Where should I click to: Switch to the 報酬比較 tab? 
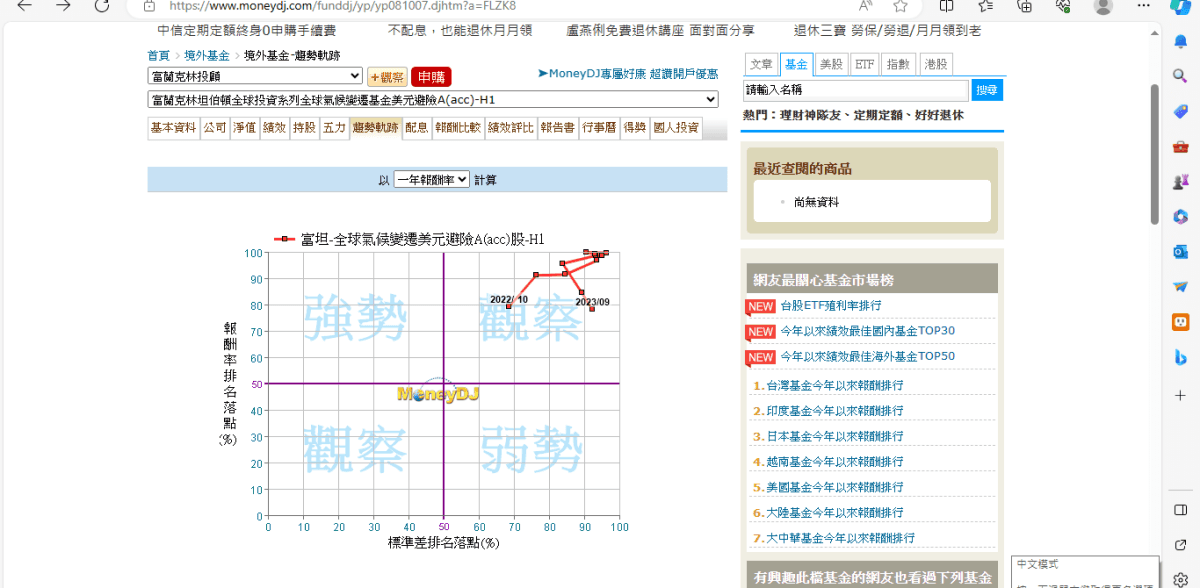(x=458, y=128)
